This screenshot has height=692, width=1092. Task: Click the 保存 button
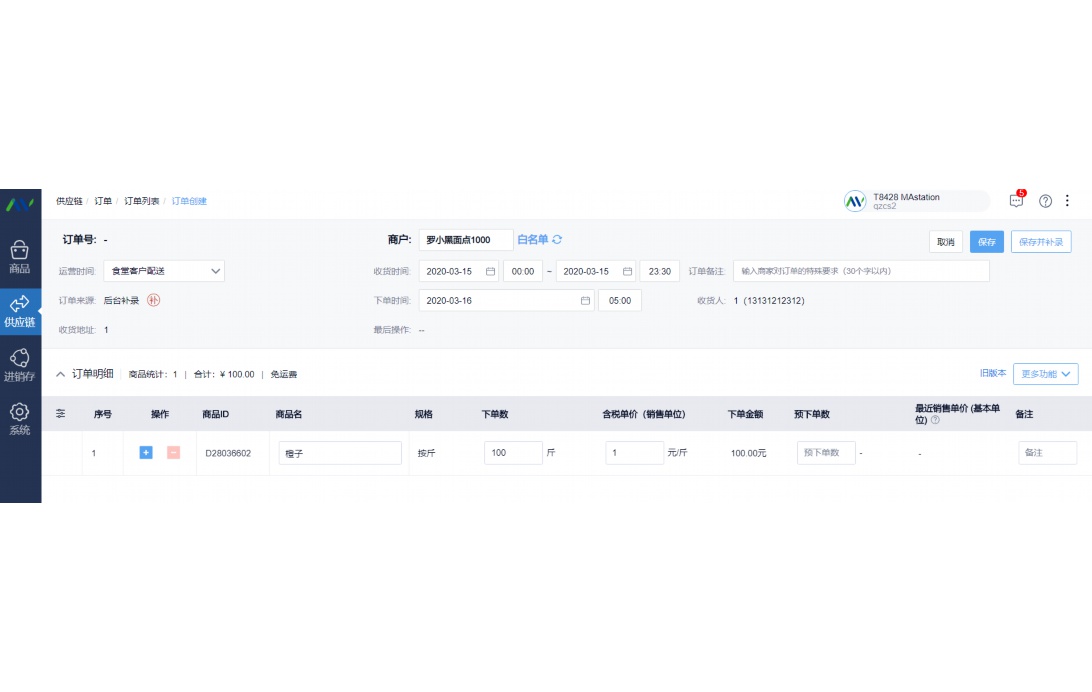[986, 242]
